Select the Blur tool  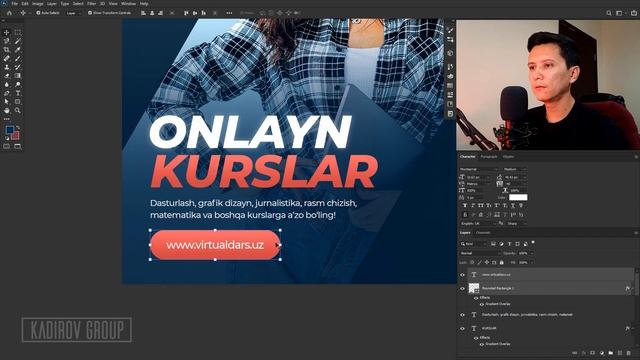click(7, 84)
